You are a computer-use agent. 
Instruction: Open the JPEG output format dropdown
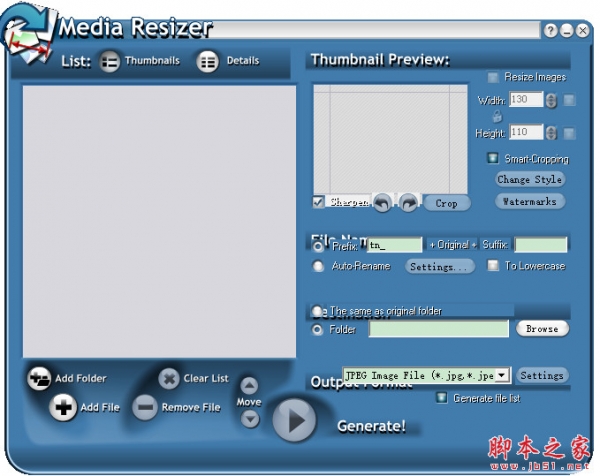point(502,375)
